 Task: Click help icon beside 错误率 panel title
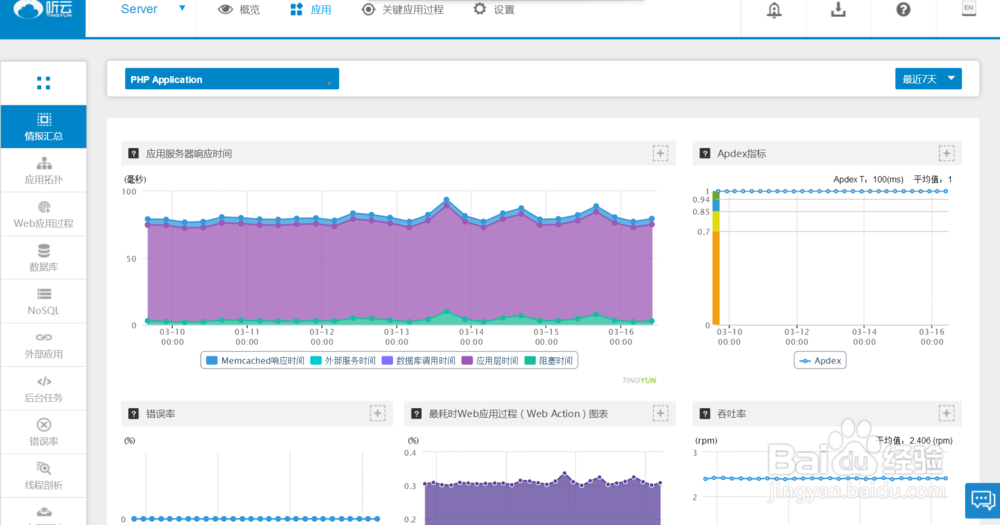[133, 414]
